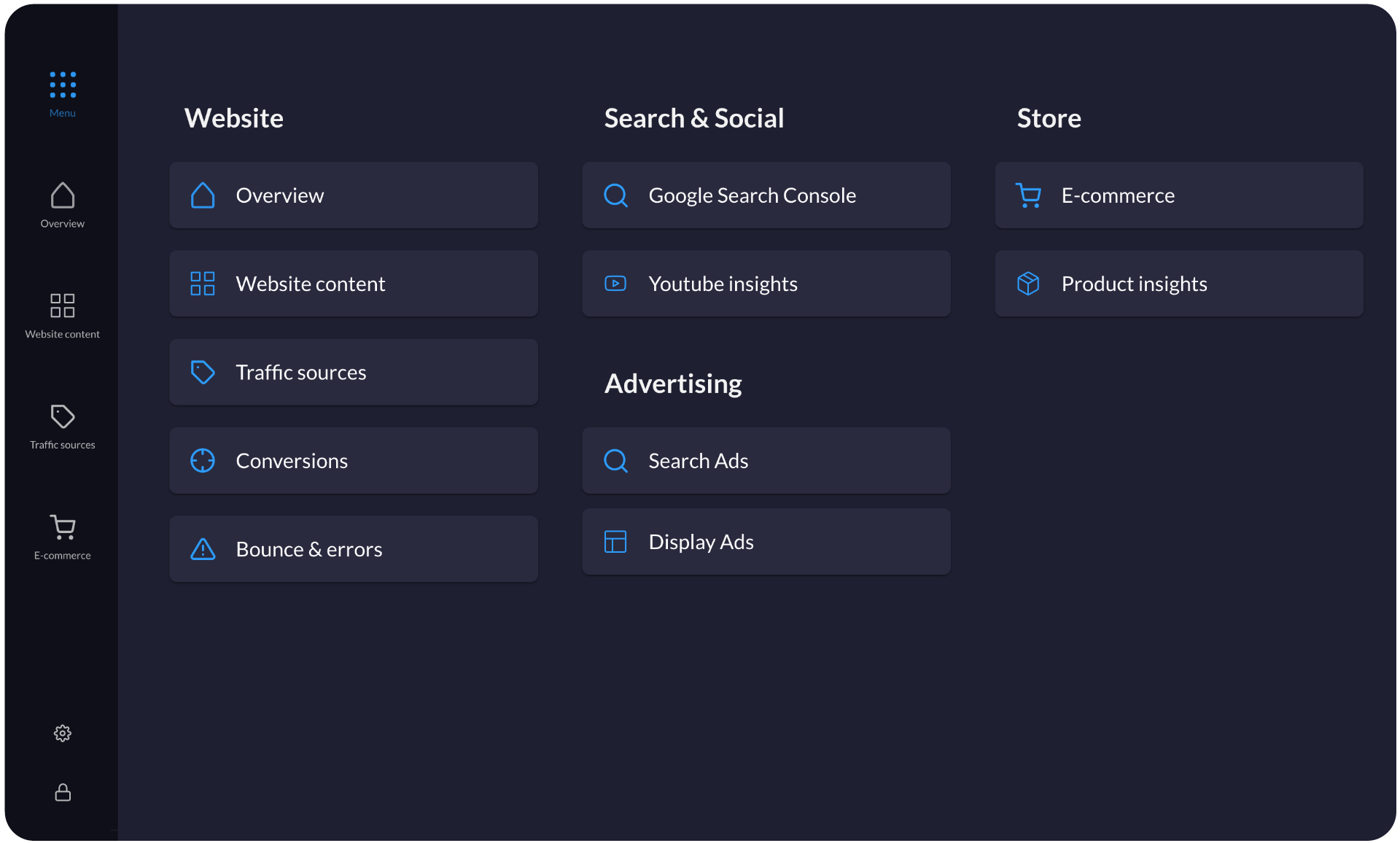Click the magnifier icon on Google Search Console
Image resolution: width=1400 pixels, height=843 pixels.
[x=615, y=195]
